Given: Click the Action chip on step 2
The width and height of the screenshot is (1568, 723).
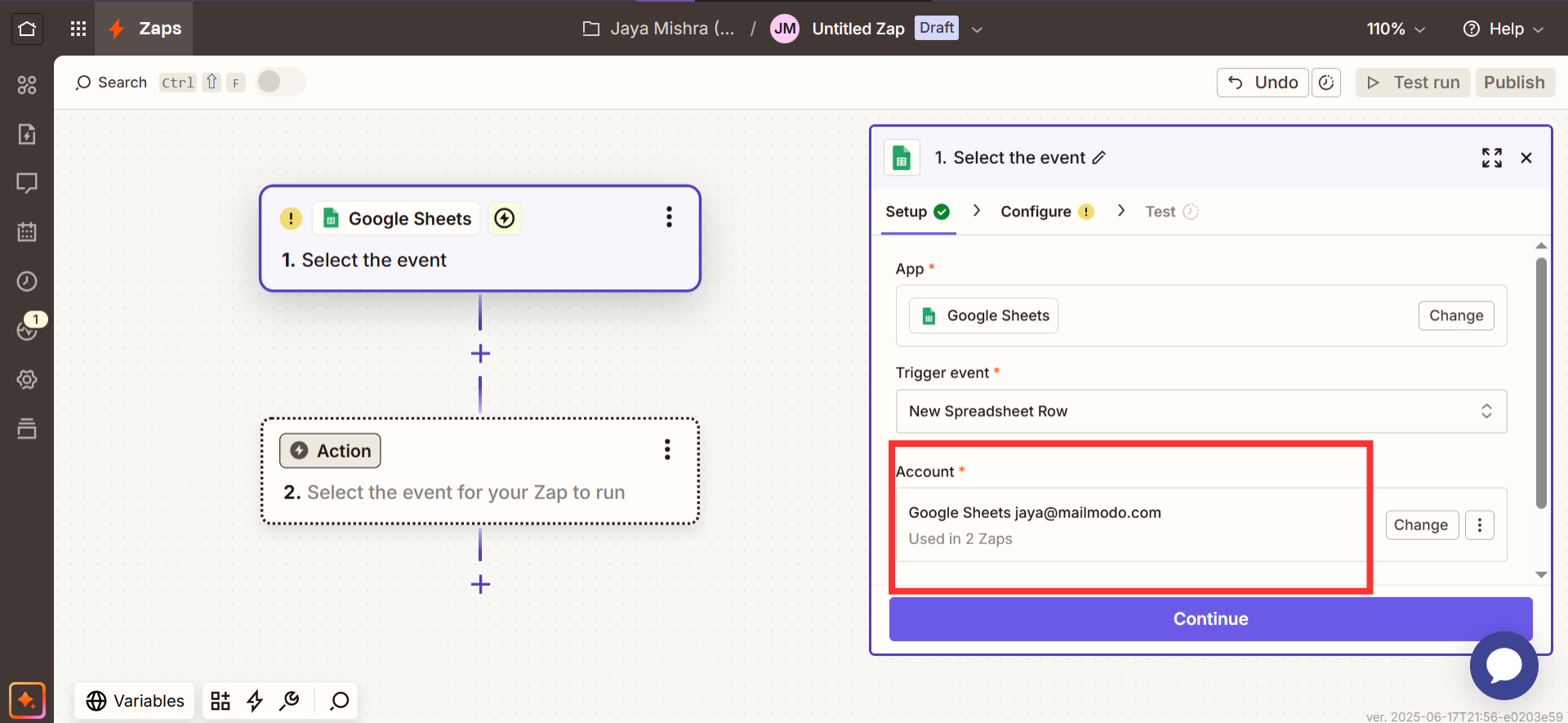Looking at the screenshot, I should click(330, 451).
